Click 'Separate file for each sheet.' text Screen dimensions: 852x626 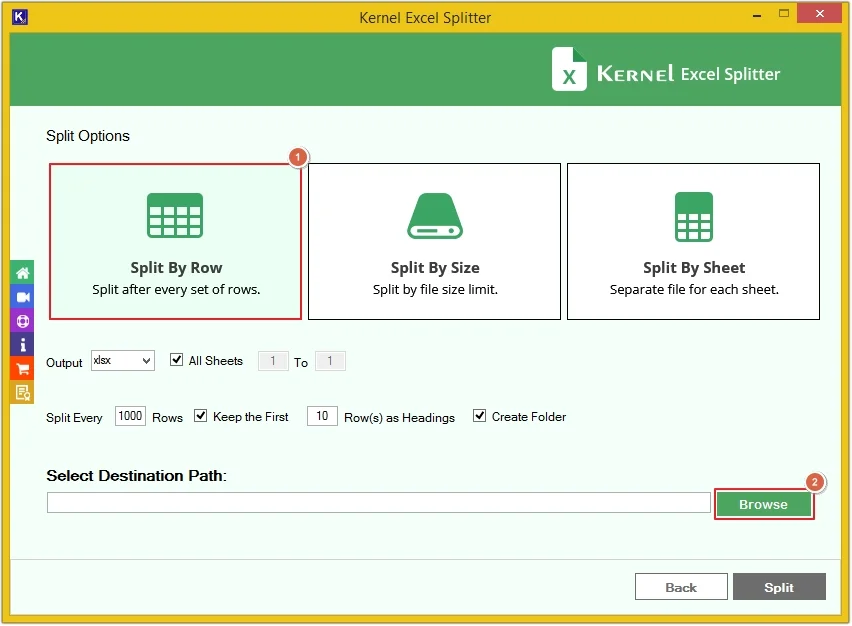click(694, 290)
